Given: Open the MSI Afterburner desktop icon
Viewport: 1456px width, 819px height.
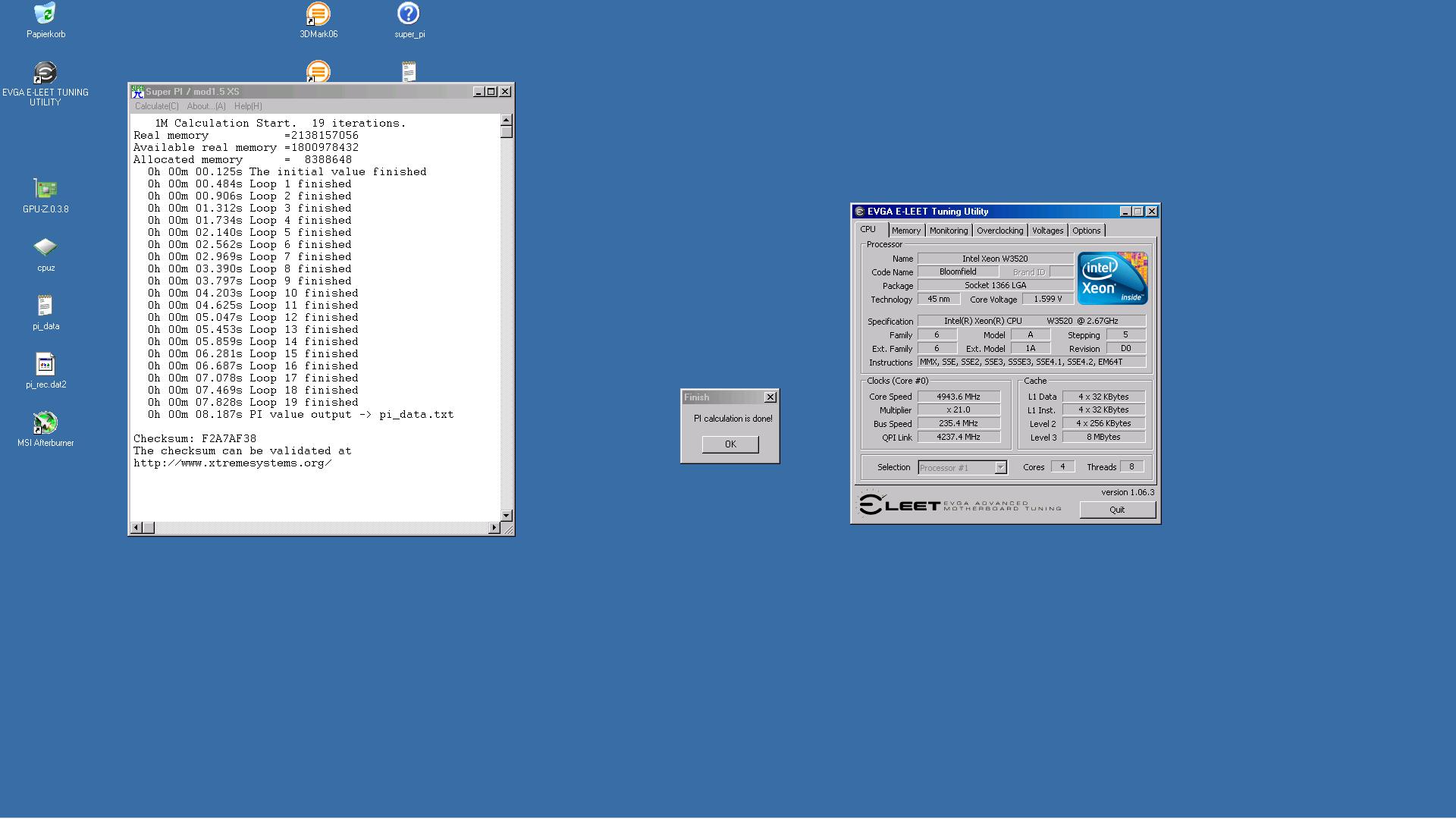Looking at the screenshot, I should (x=45, y=423).
